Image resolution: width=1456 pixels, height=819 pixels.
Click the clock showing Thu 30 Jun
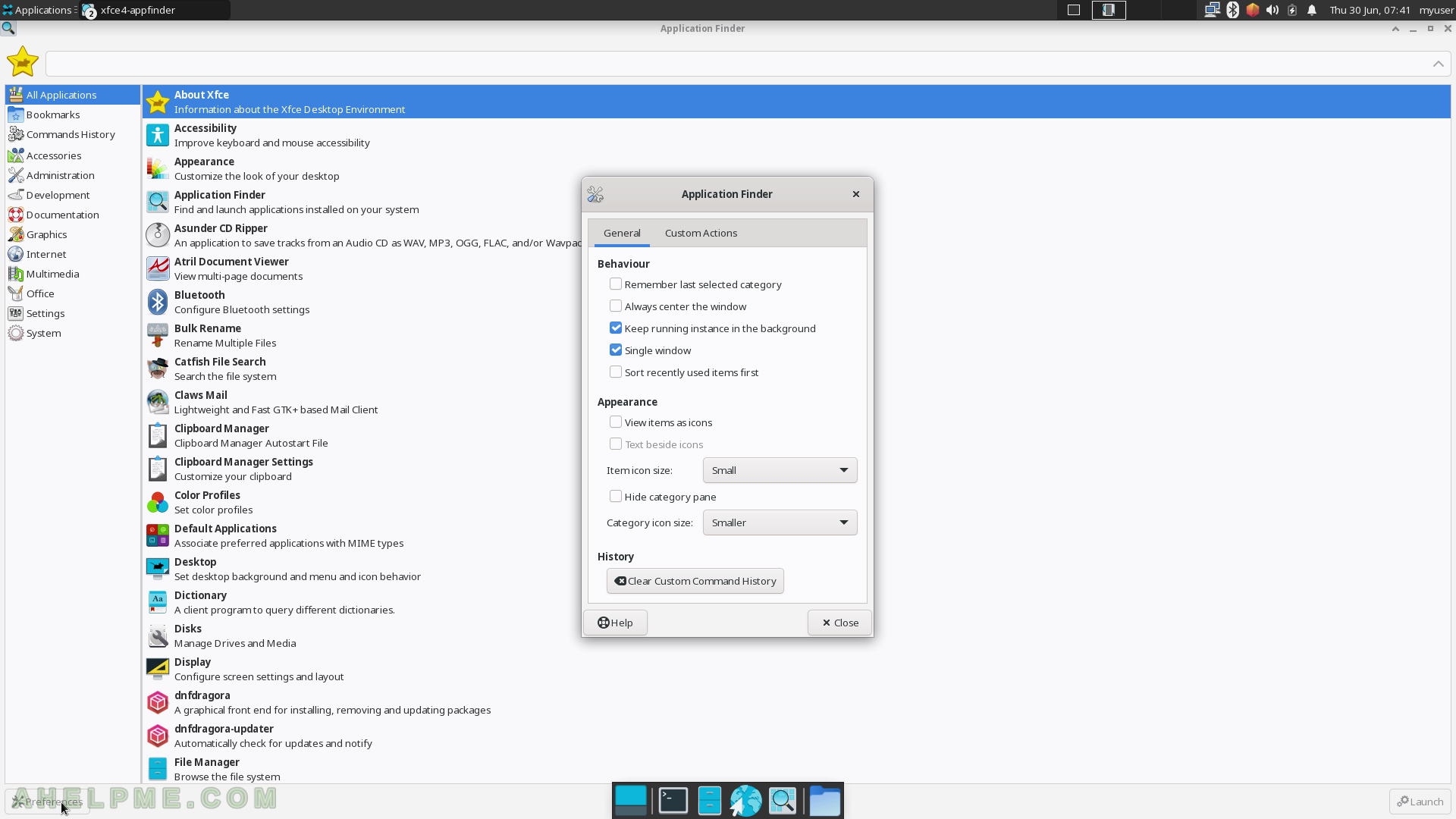pyautogui.click(x=1370, y=10)
